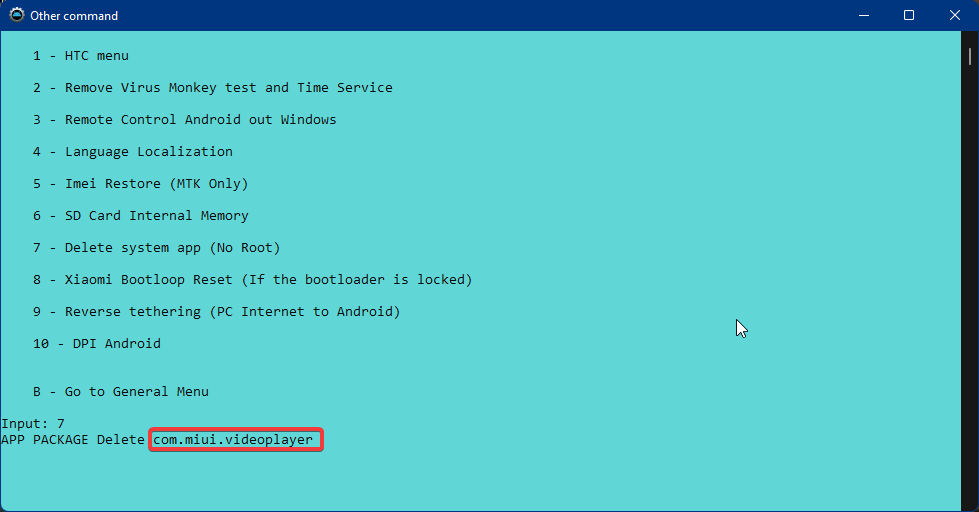Minimize the Other command window

pos(863,15)
